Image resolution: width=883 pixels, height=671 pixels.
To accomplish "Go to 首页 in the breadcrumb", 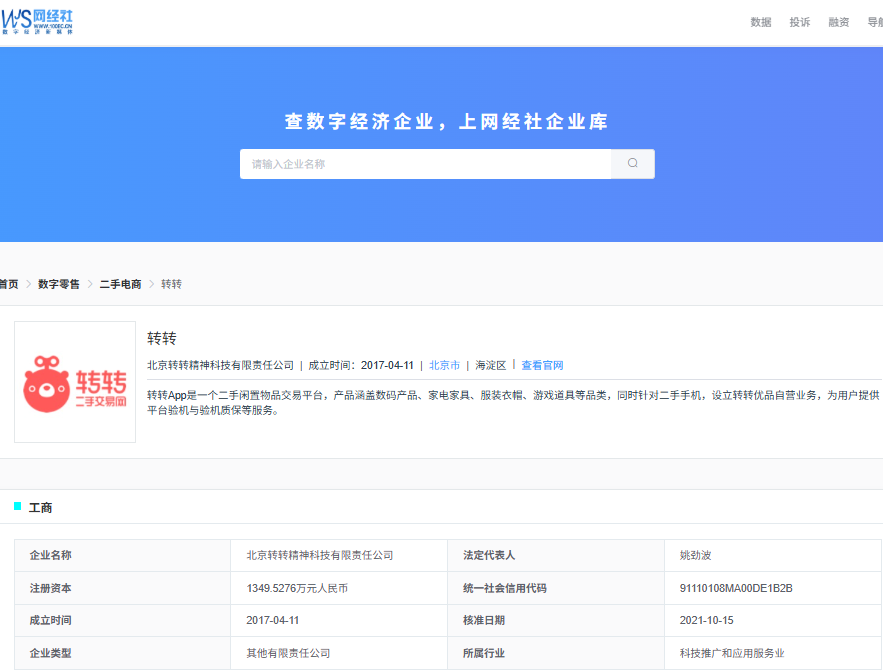I will [x=9, y=284].
